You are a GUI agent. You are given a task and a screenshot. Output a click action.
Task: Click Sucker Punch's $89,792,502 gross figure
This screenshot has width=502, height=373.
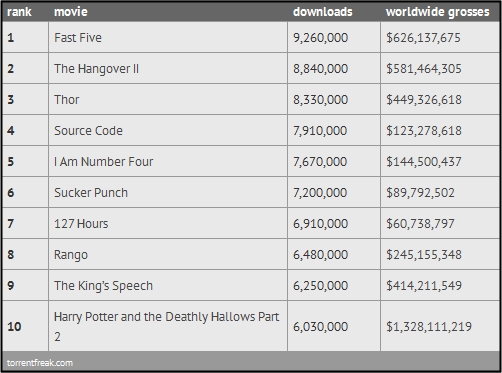click(x=420, y=193)
